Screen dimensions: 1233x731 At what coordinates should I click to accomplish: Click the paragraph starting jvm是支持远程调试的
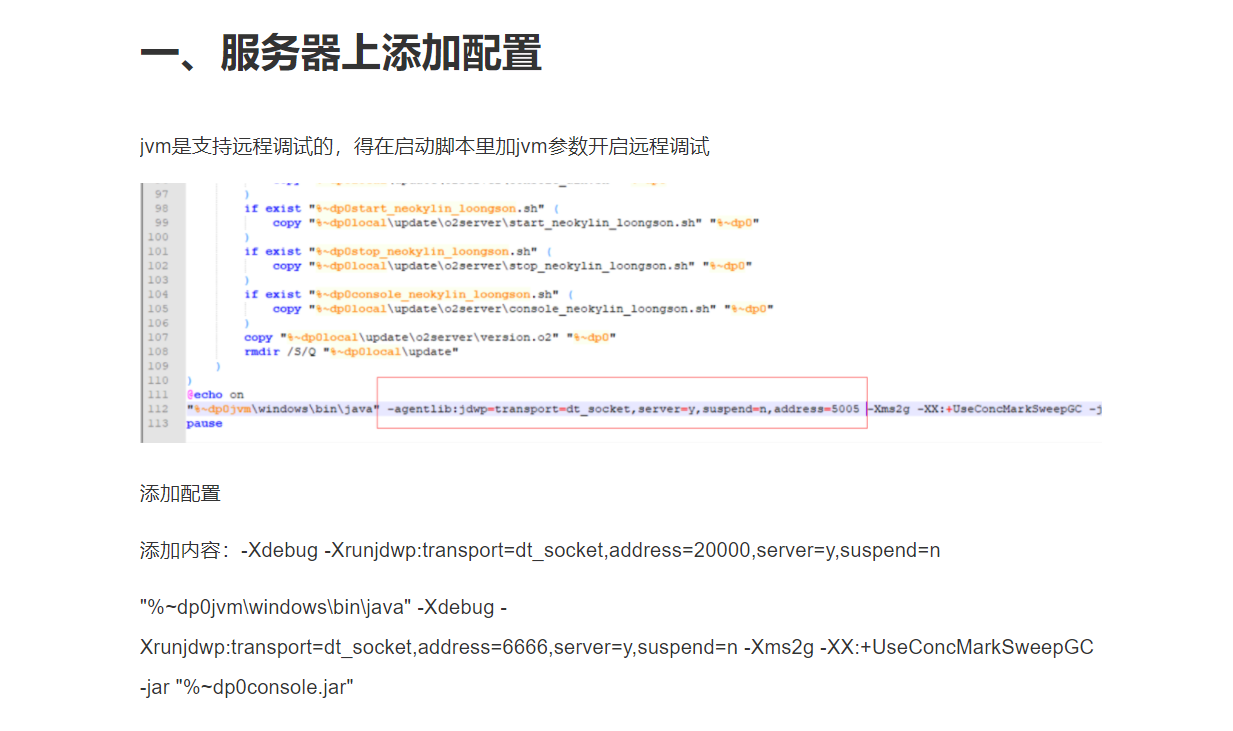(425, 147)
